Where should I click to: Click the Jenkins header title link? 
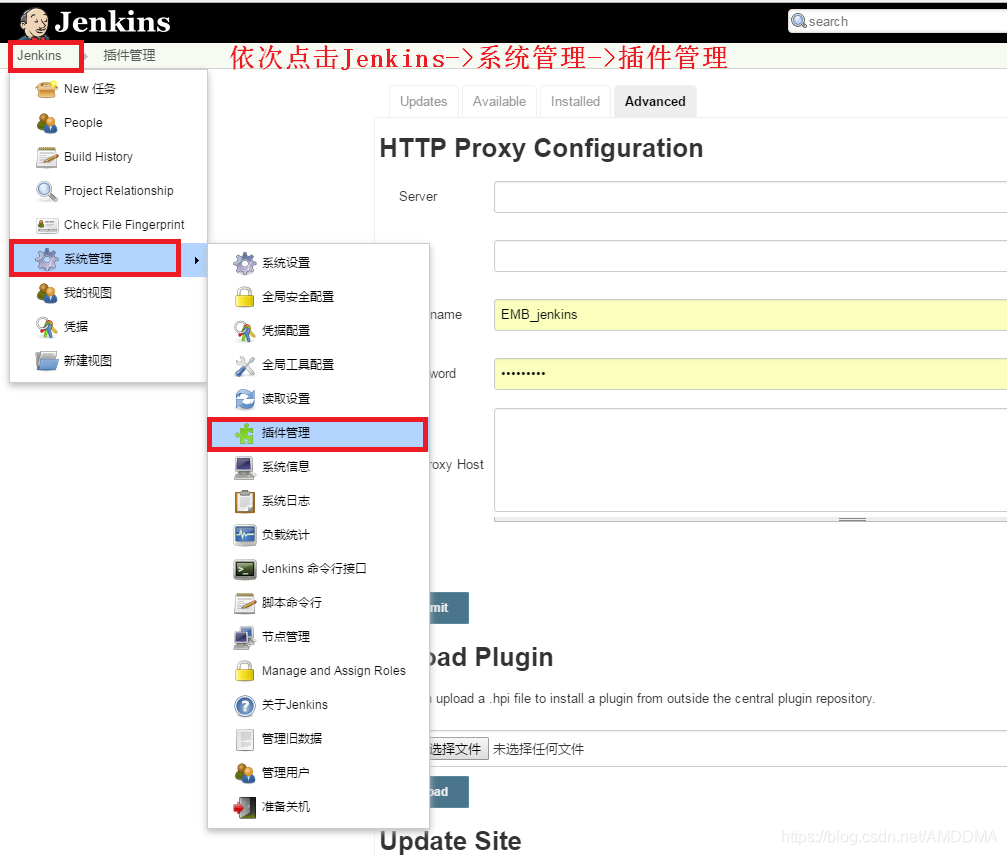(x=112, y=22)
